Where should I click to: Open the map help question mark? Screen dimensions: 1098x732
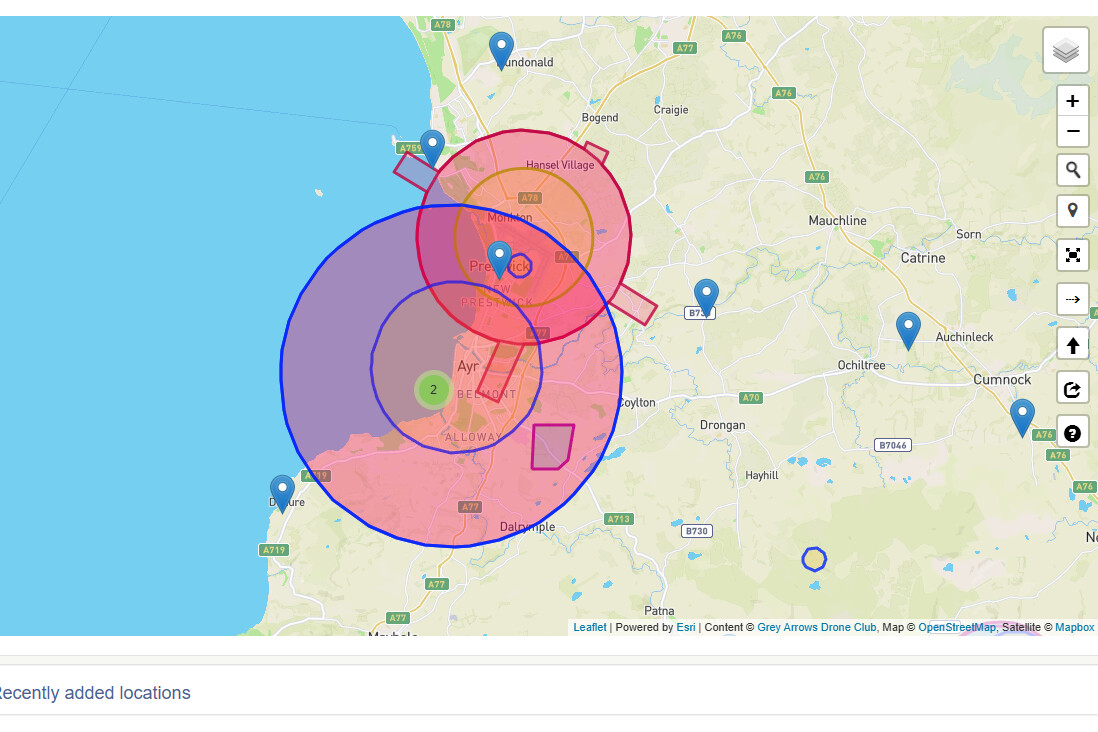tap(1072, 433)
